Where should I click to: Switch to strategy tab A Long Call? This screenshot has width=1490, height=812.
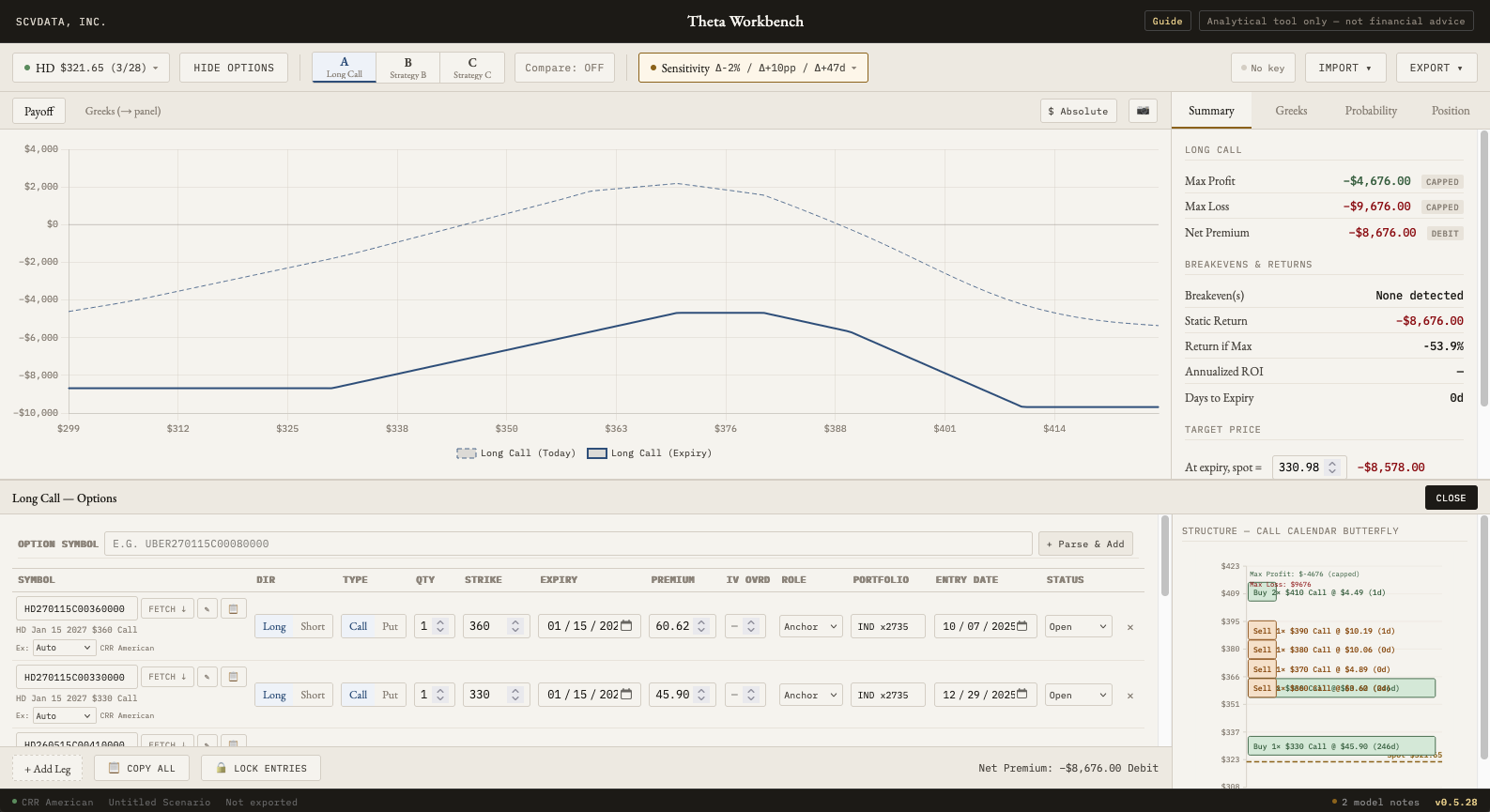(345, 68)
